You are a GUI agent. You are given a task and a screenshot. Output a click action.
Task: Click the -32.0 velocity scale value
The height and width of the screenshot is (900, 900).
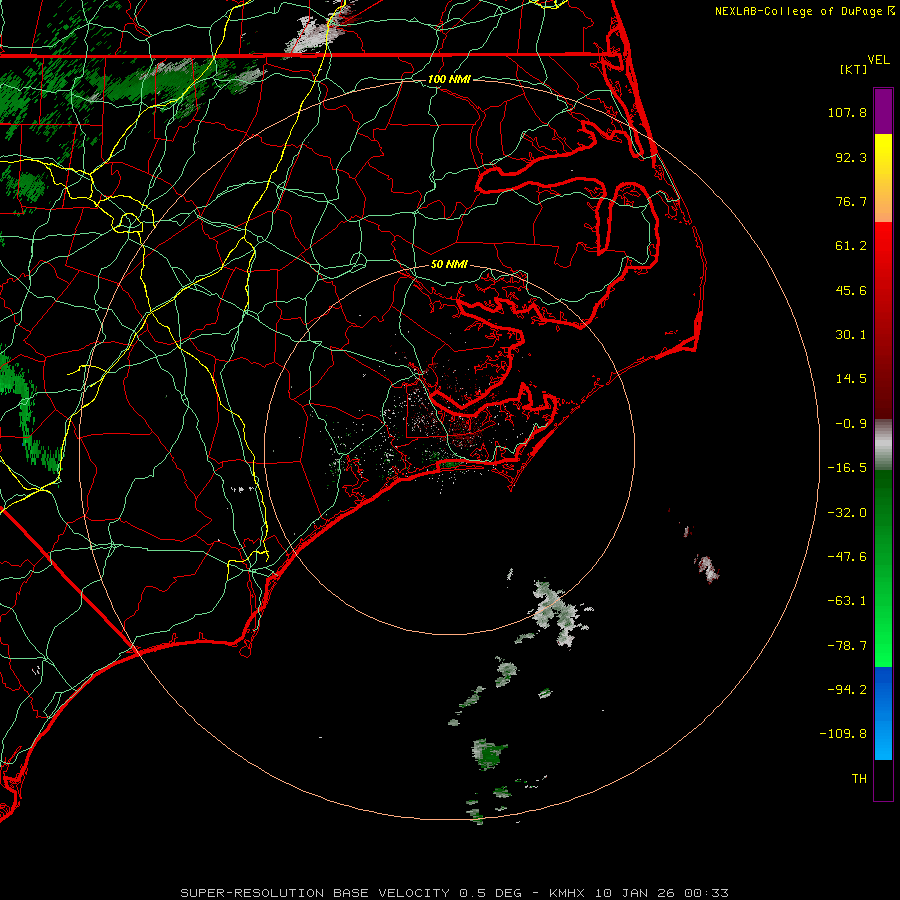(847, 513)
